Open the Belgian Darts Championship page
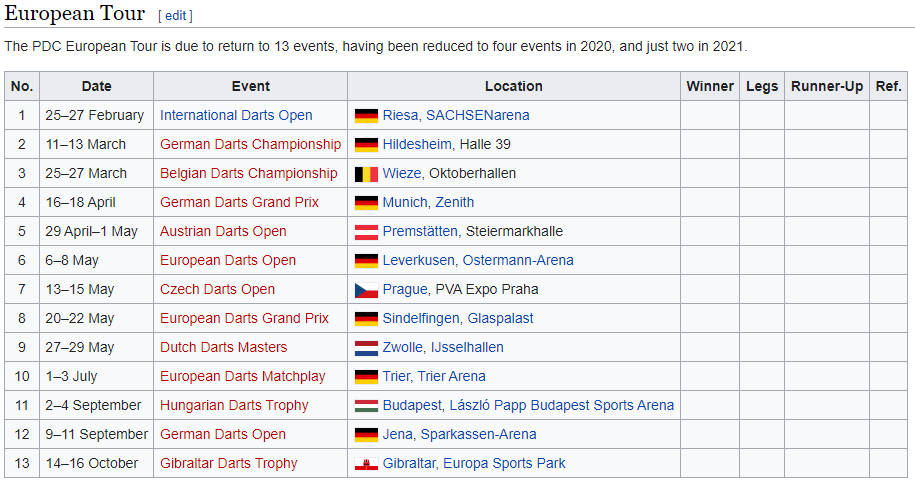This screenshot has height=488, width=915. pyautogui.click(x=249, y=173)
